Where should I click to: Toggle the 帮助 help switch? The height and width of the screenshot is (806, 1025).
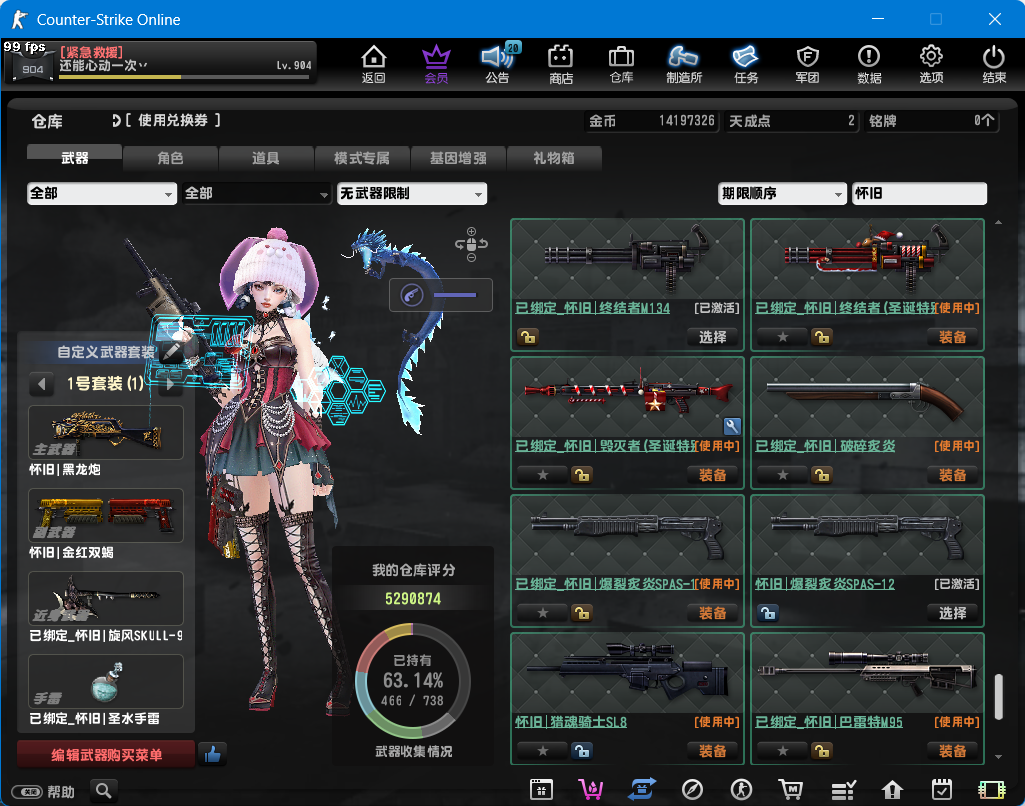27,792
